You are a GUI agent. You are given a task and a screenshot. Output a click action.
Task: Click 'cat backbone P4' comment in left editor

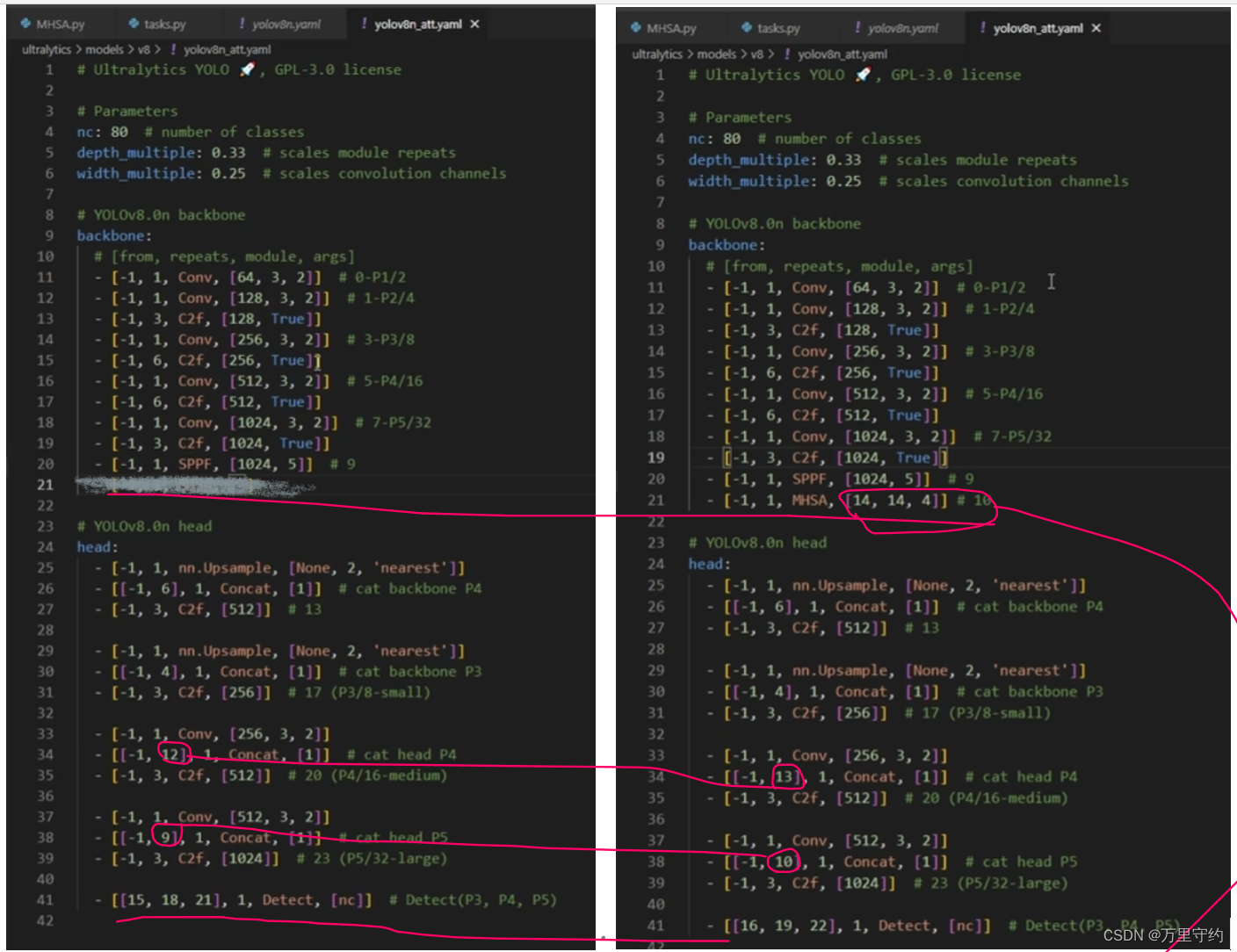pyautogui.click(x=410, y=588)
